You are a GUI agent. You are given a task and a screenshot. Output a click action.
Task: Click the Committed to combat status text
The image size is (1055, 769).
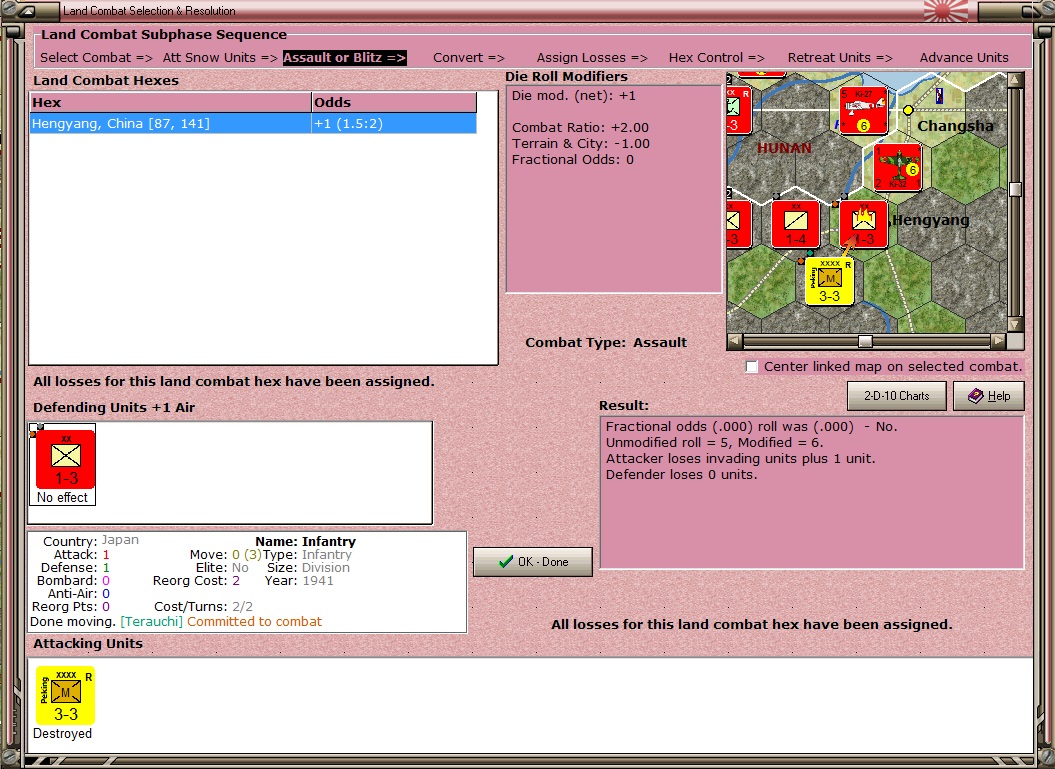point(254,622)
